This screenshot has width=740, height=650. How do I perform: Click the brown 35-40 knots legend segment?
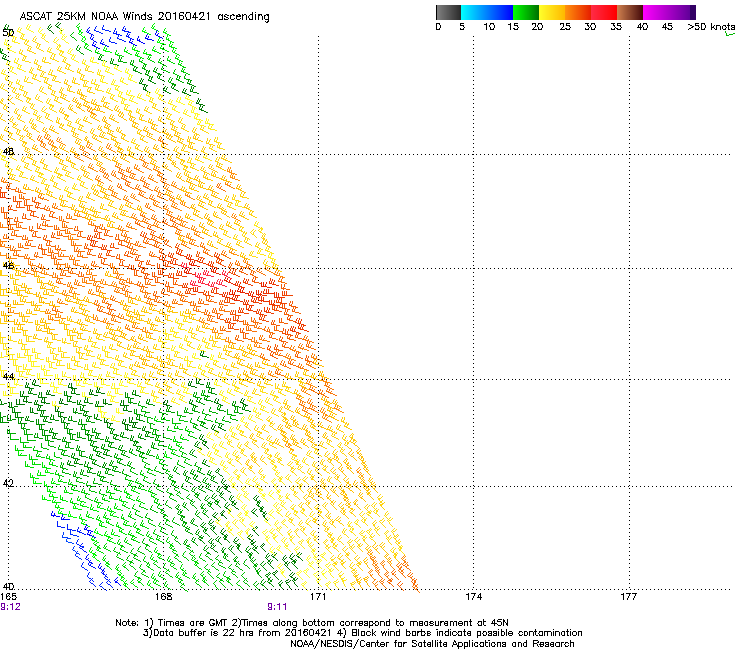point(630,12)
